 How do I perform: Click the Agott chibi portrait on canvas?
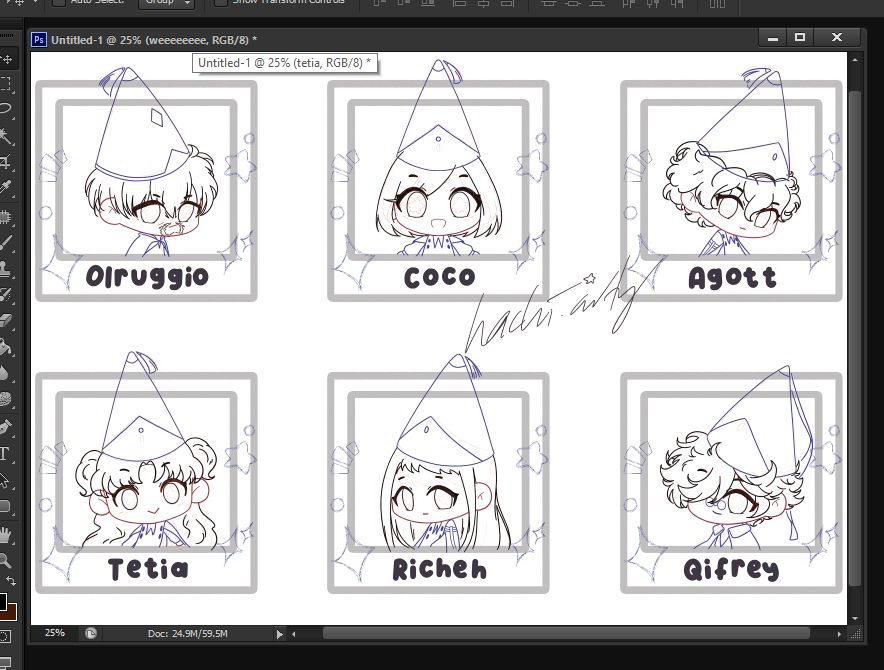(x=733, y=164)
